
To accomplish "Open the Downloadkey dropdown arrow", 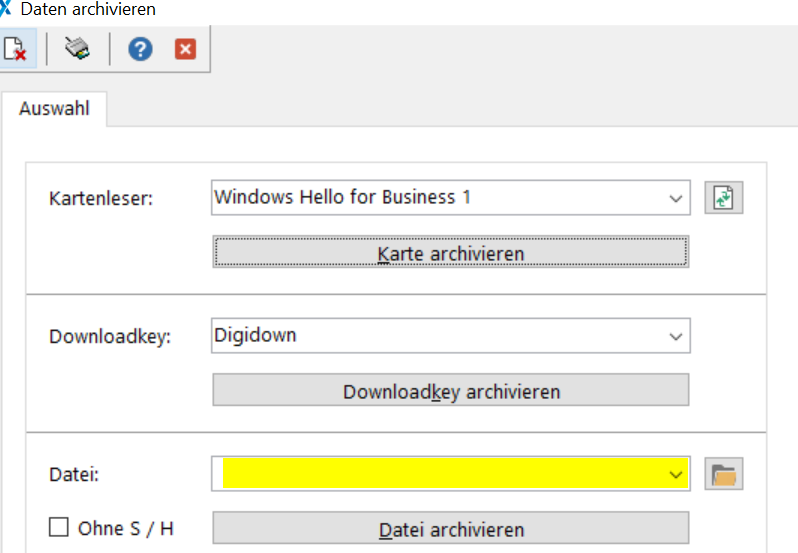I will click(x=675, y=337).
